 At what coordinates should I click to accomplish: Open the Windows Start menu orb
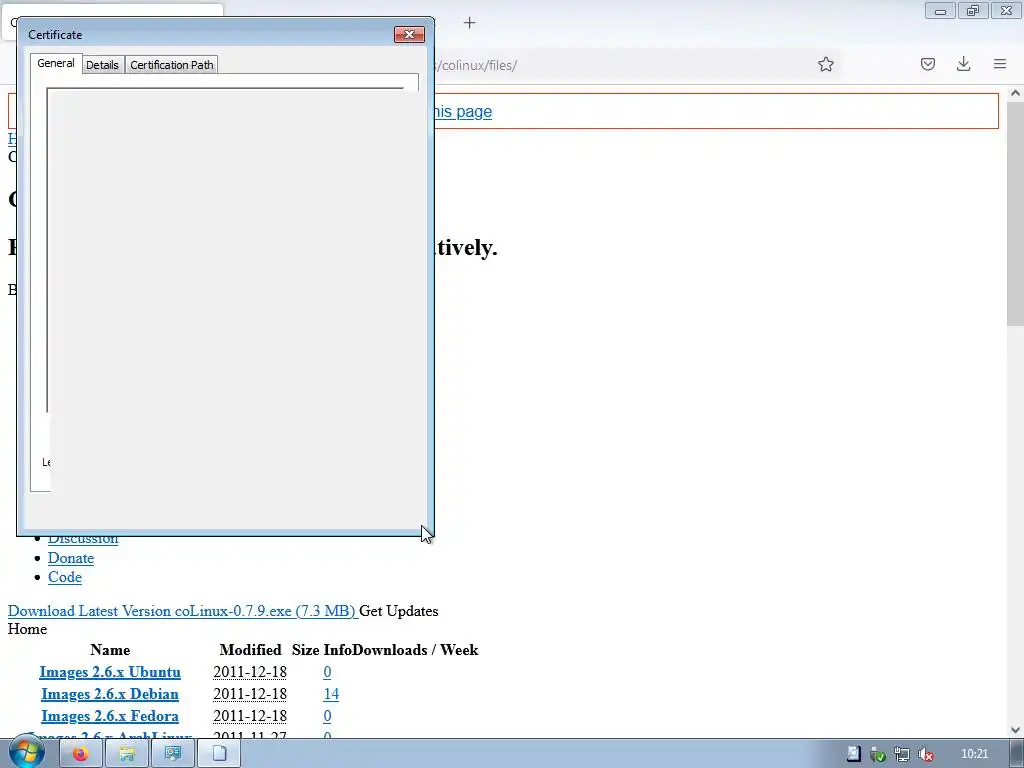[x=27, y=753]
